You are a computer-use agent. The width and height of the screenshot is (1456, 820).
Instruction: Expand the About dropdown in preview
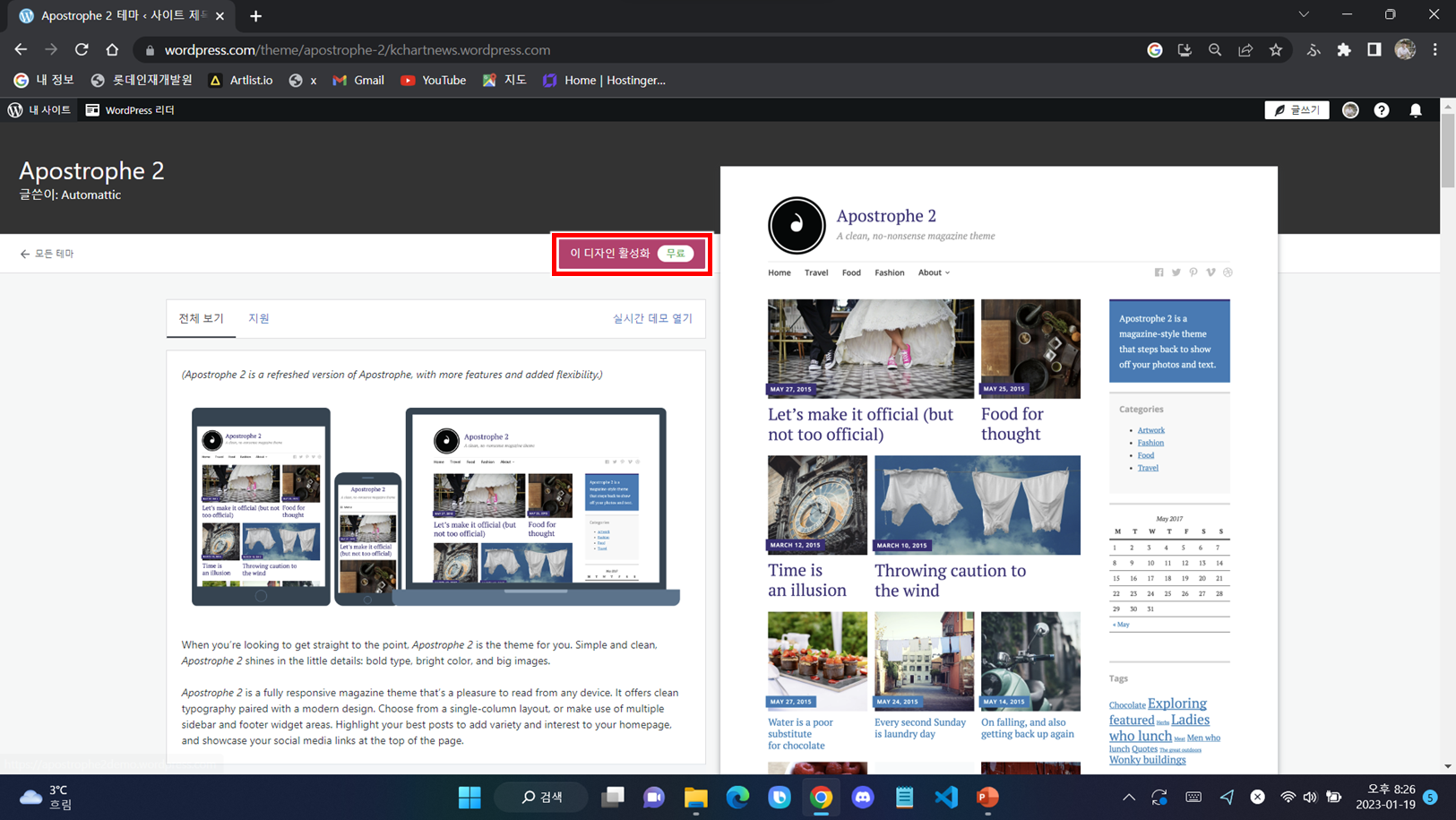pos(934,272)
